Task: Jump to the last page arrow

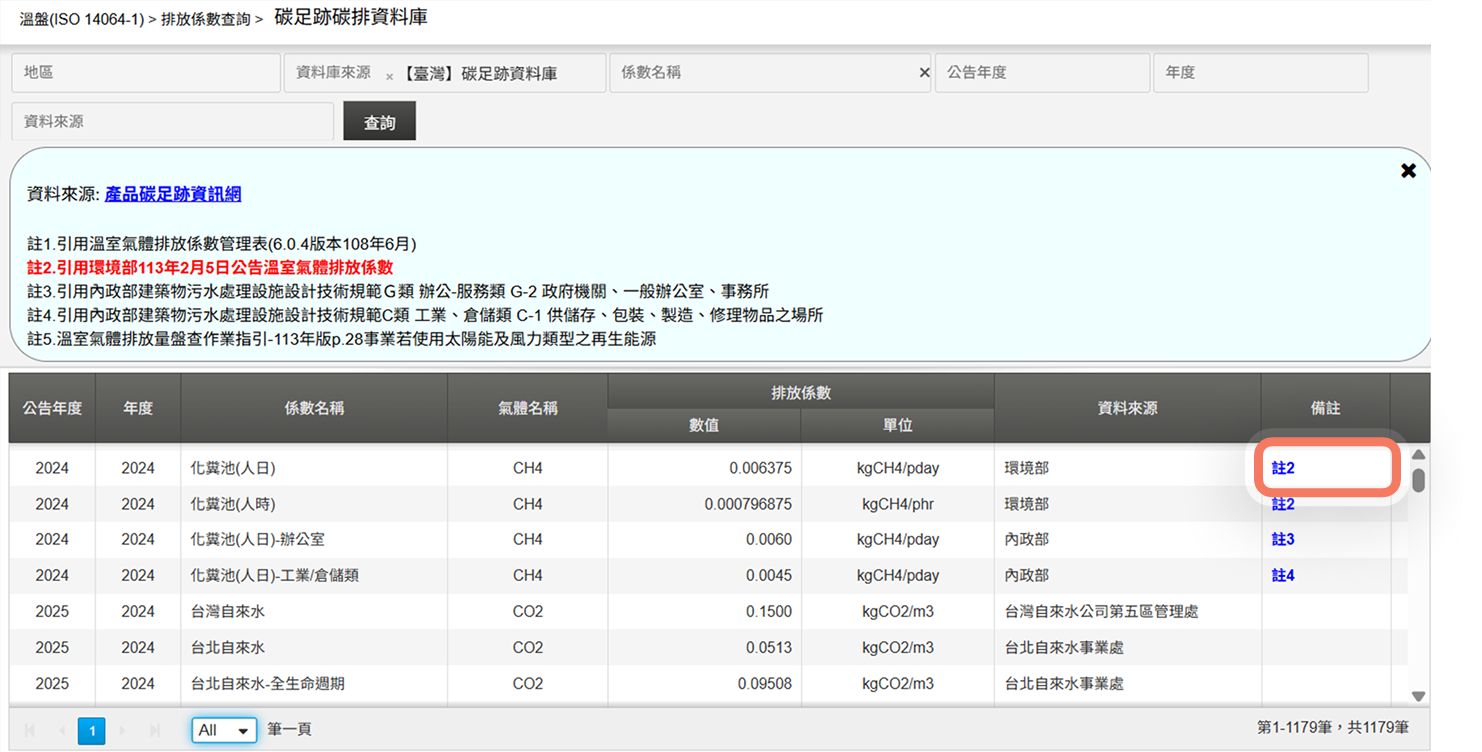Action: 153,731
